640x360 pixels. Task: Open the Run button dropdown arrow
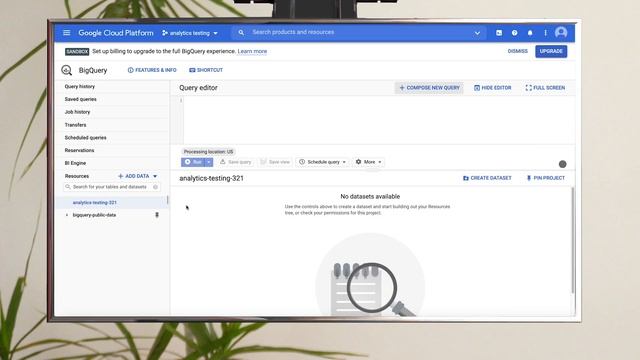(209, 162)
